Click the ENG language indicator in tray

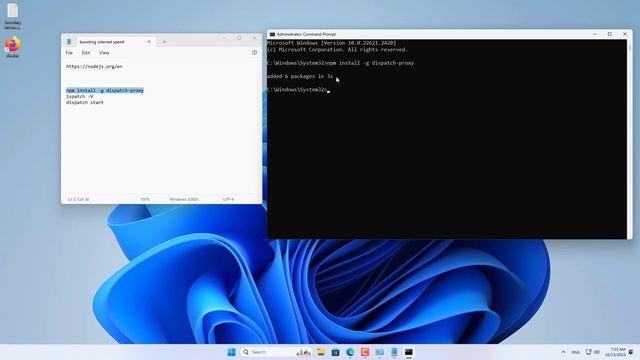coord(576,352)
